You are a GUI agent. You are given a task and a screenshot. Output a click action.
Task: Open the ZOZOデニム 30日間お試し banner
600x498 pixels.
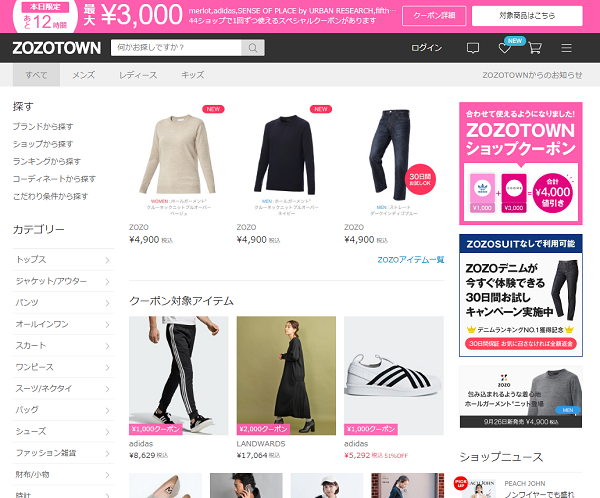click(521, 296)
